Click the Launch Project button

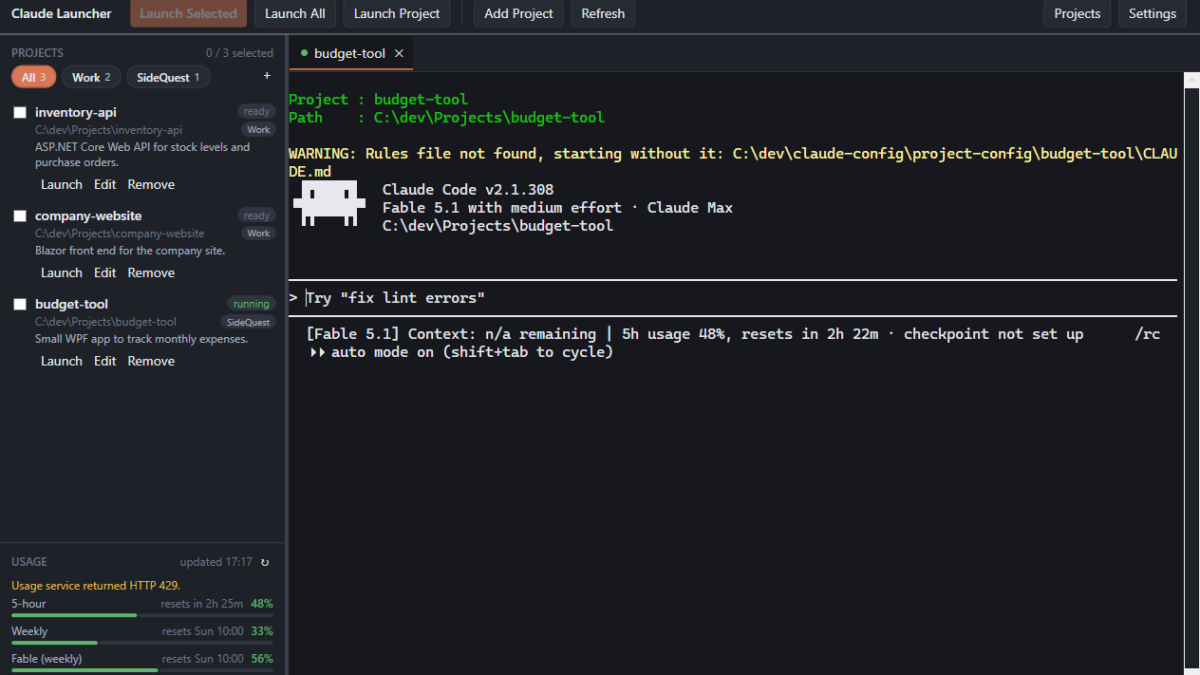tap(397, 14)
